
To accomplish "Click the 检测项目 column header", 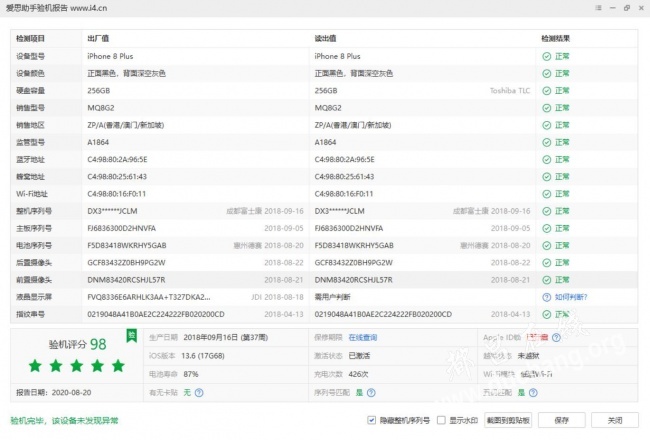I will 30,39.
